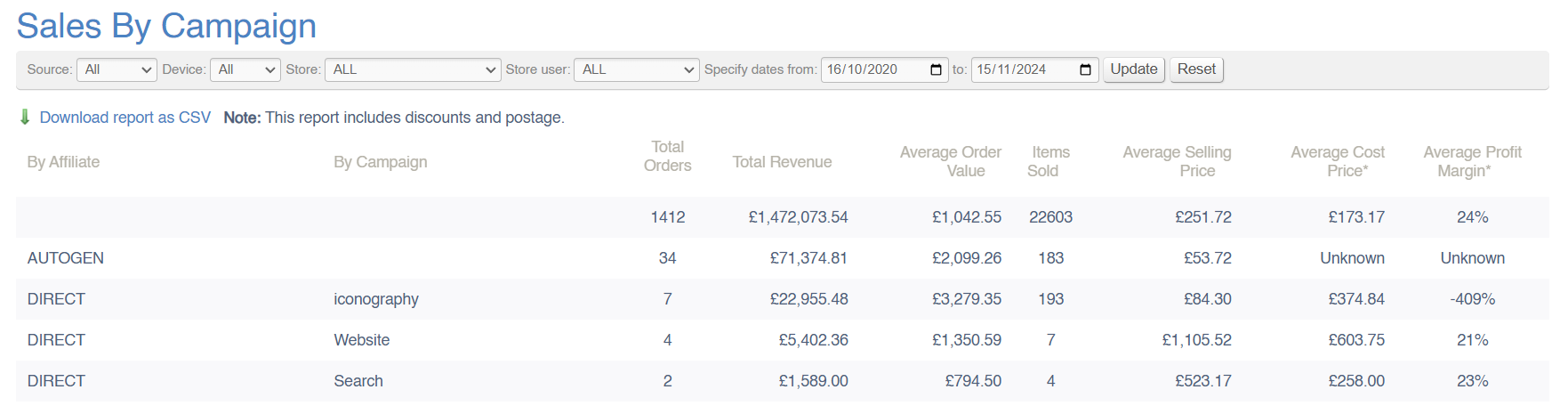Select the By Affiliate column header
This screenshot has width=1568, height=406.
pyautogui.click(x=63, y=162)
